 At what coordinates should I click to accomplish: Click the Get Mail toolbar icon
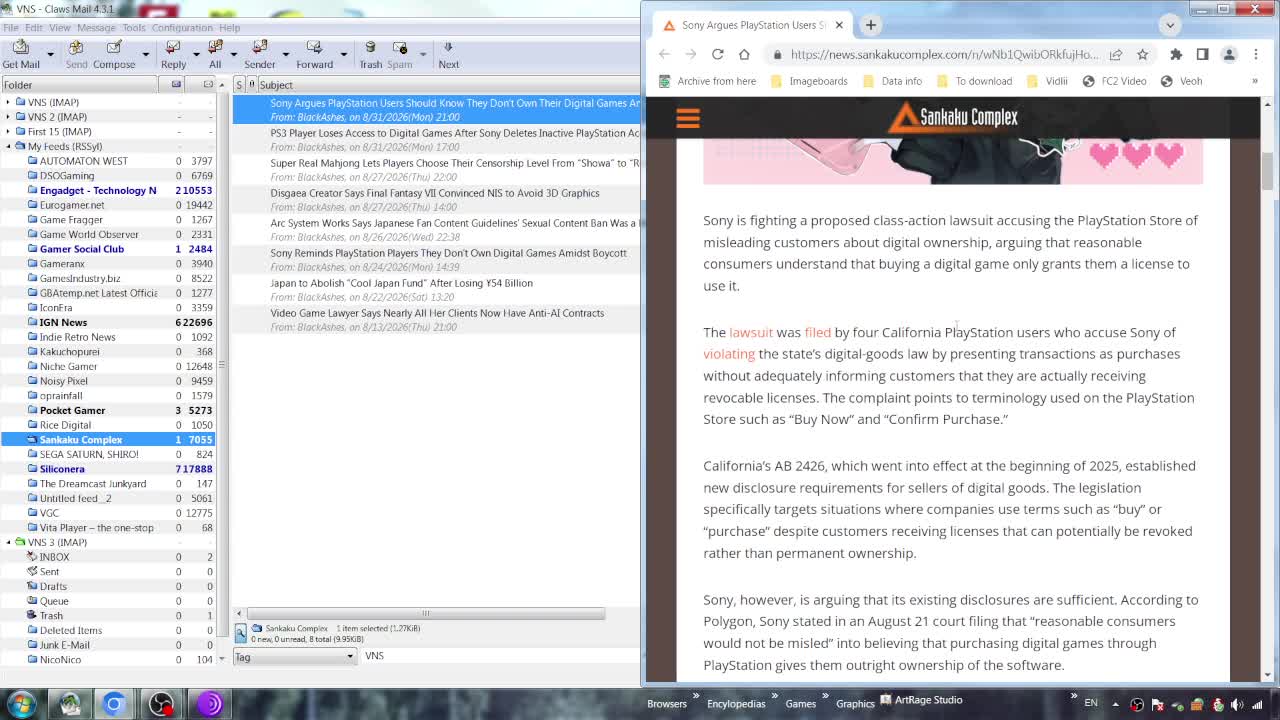pyautogui.click(x=21, y=48)
